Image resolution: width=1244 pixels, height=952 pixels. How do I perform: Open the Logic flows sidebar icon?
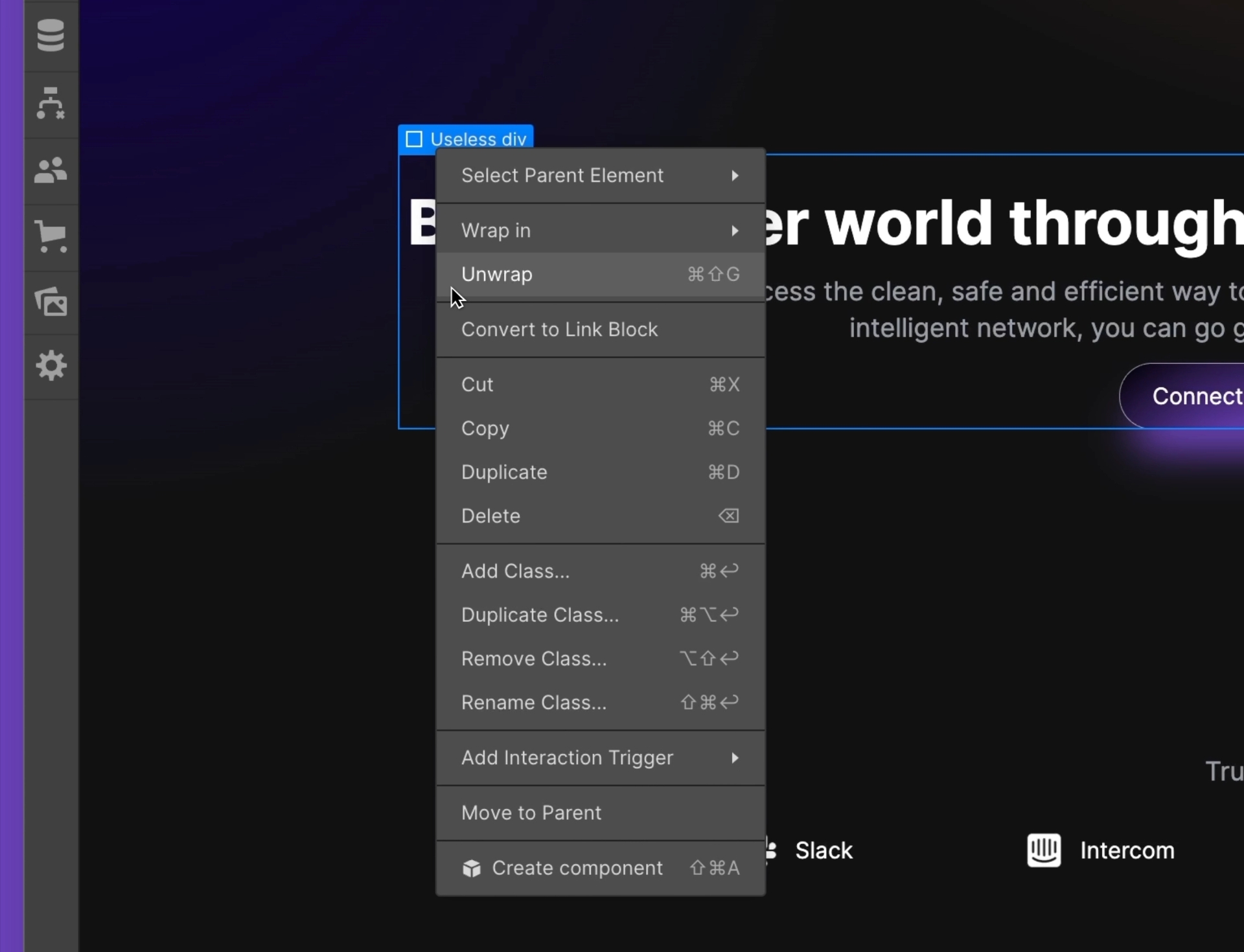(51, 104)
